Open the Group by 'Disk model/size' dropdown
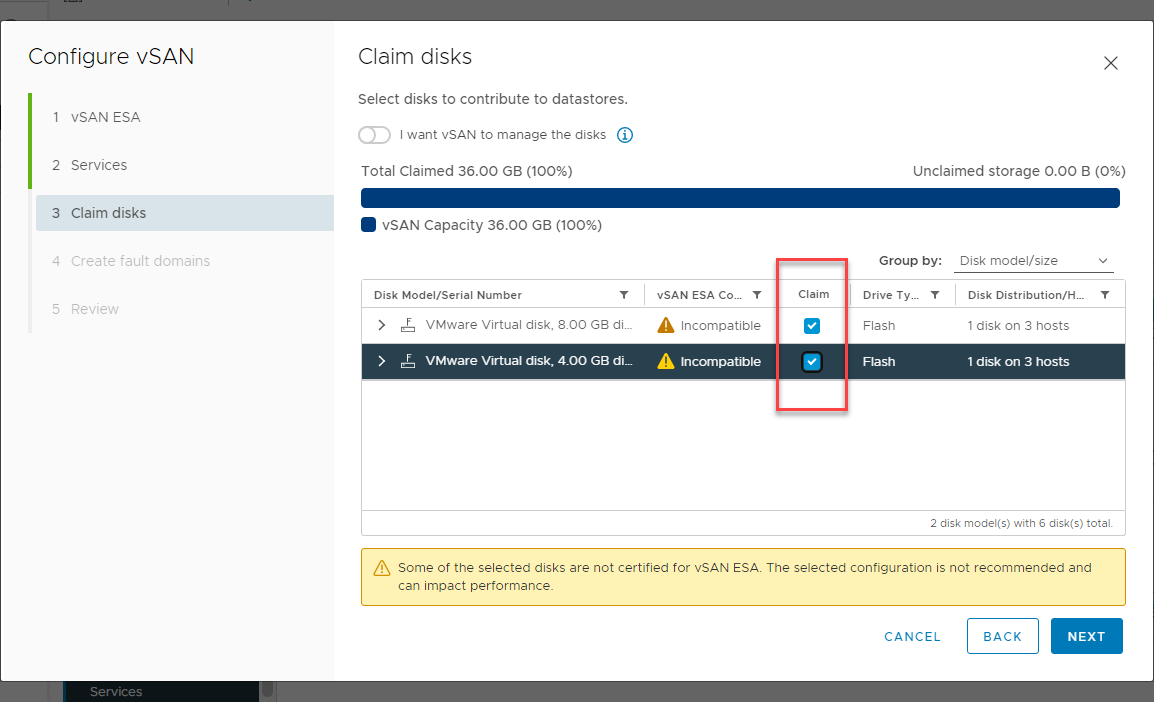 pos(1033,260)
